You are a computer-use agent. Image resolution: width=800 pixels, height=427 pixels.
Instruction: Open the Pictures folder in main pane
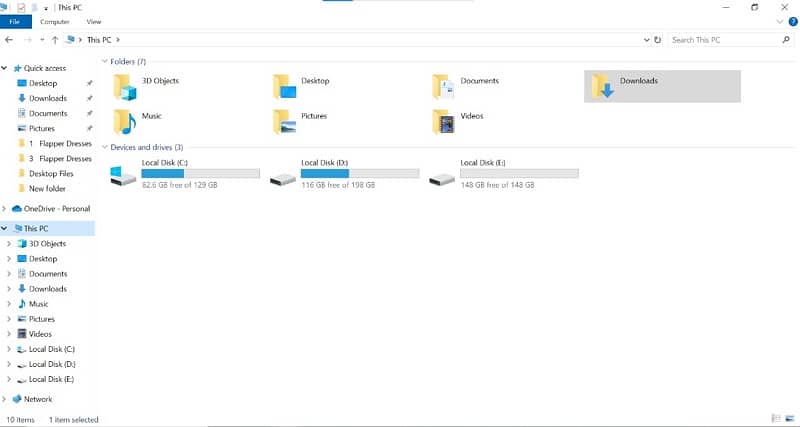click(285, 122)
